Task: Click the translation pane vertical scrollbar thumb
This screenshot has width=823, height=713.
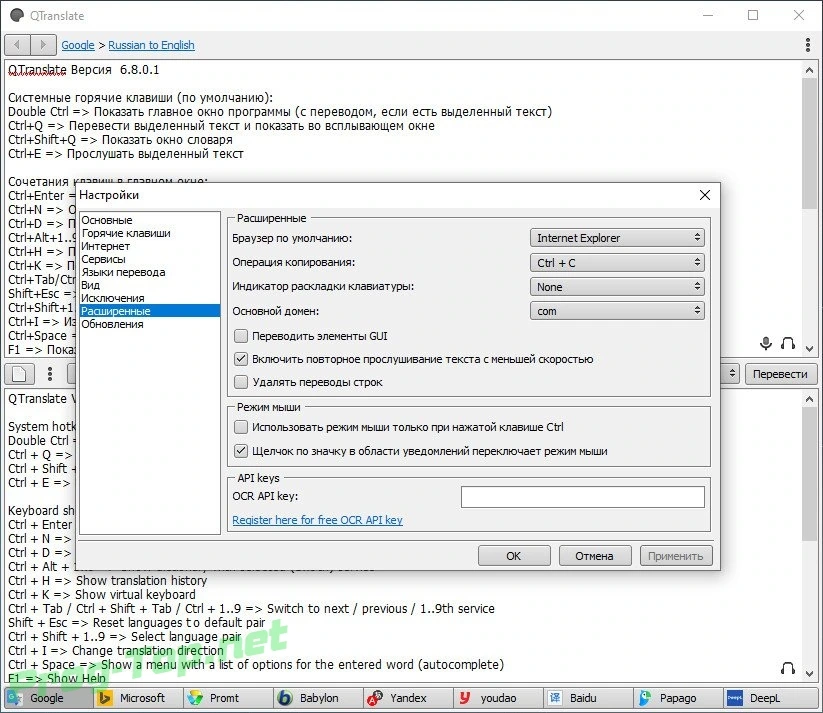Action: pyautogui.click(x=809, y=474)
